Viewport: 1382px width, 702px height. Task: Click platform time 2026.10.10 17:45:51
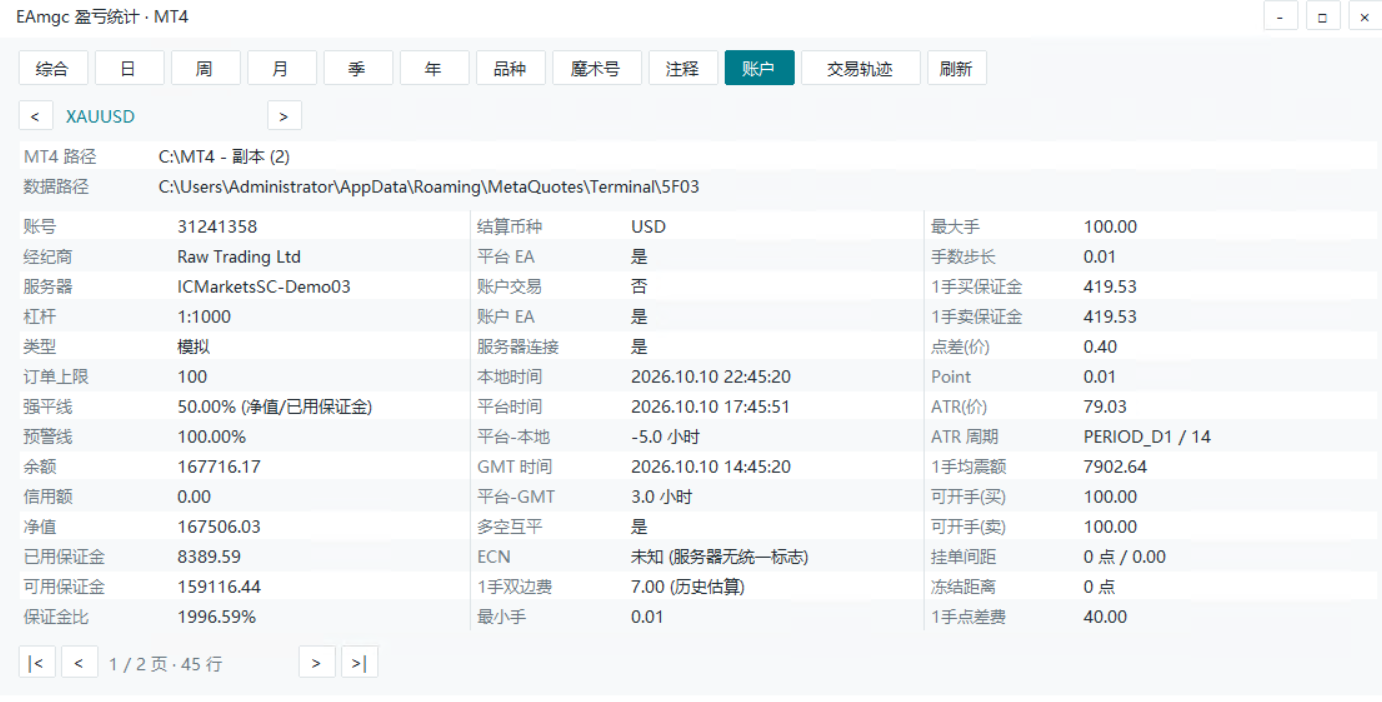[711, 407]
